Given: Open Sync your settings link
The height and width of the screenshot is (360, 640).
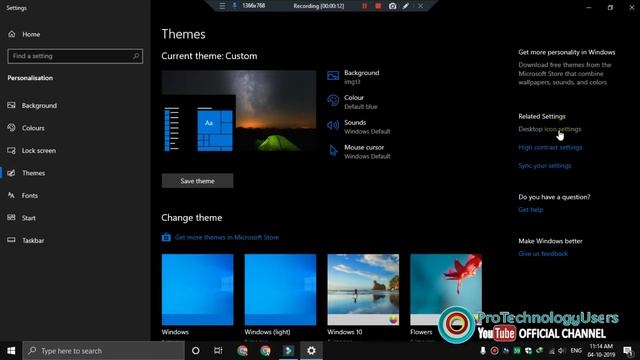Looking at the screenshot, I should coord(544,166).
